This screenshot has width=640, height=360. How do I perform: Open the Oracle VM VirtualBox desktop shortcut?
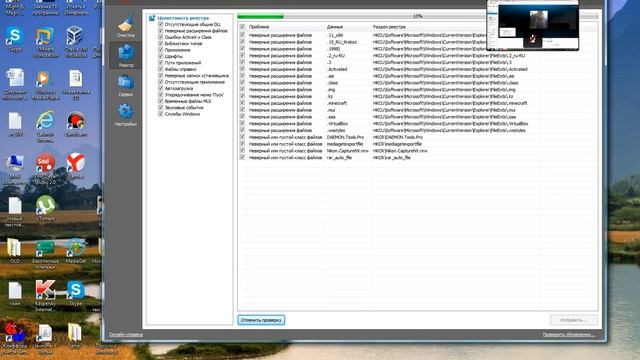[76, 41]
